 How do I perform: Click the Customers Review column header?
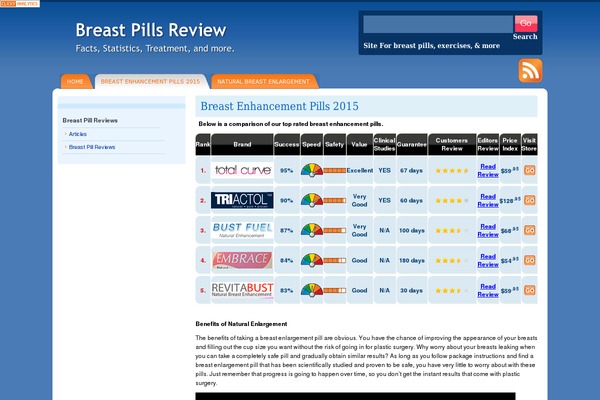pyautogui.click(x=452, y=144)
